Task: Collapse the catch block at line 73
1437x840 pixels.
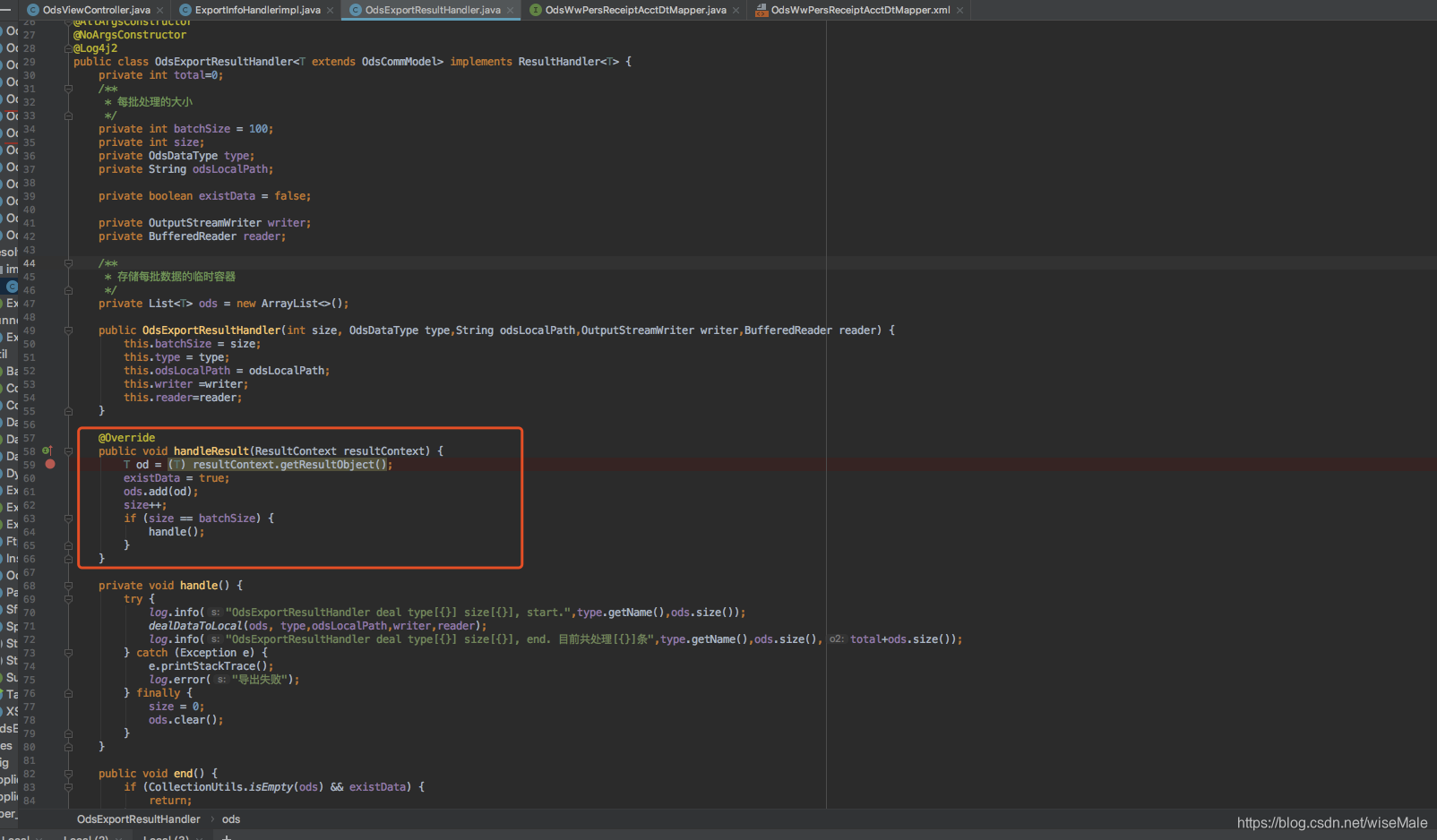Action: (68, 653)
